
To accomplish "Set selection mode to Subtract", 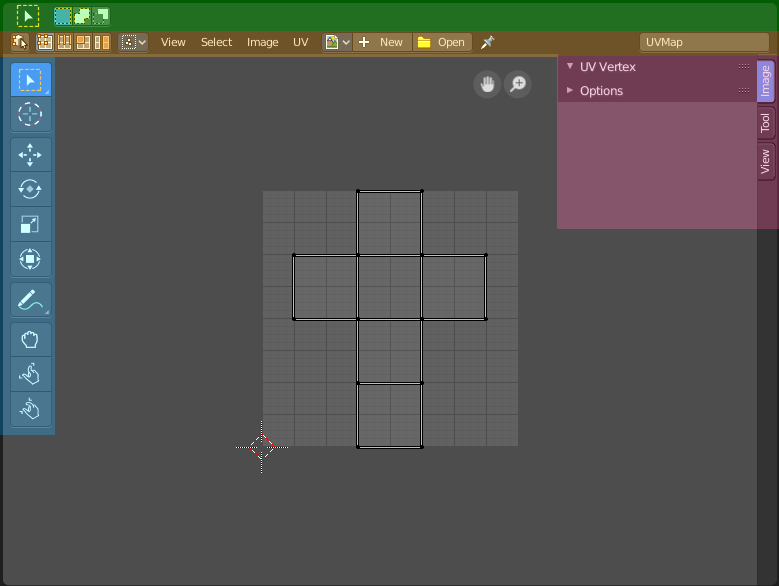I will tap(101, 16).
